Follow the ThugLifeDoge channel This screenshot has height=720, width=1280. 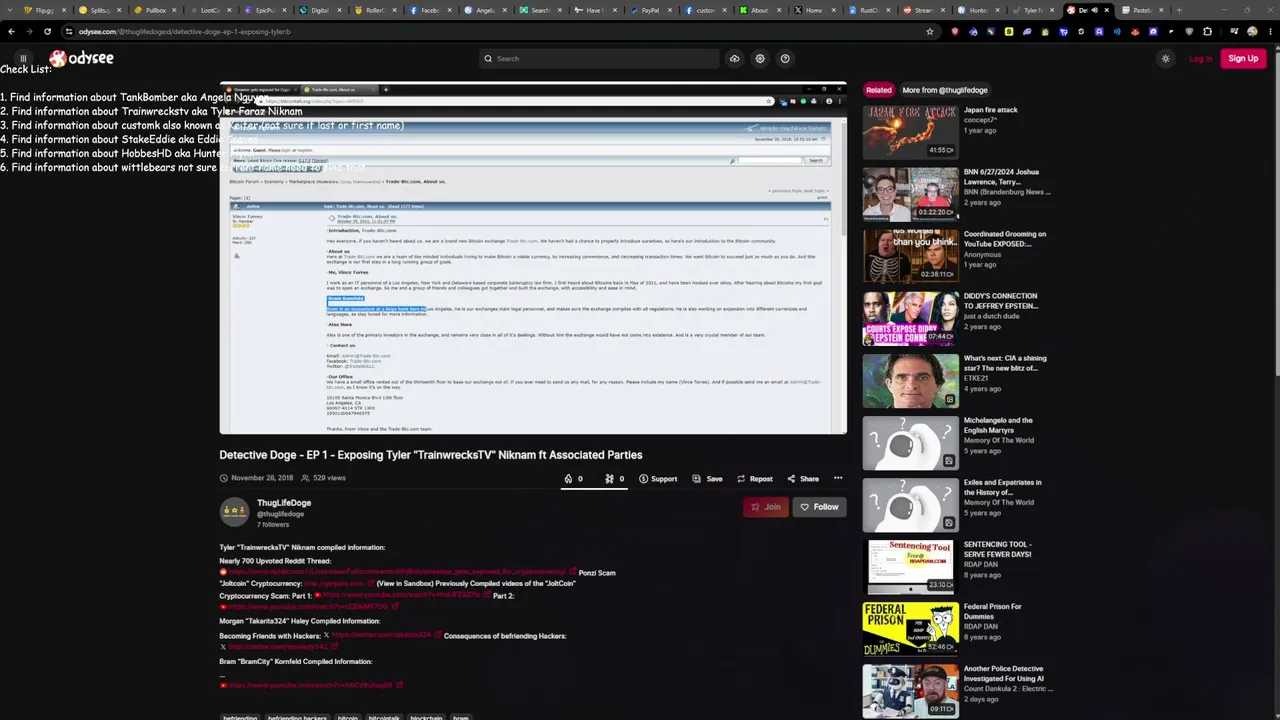819,507
